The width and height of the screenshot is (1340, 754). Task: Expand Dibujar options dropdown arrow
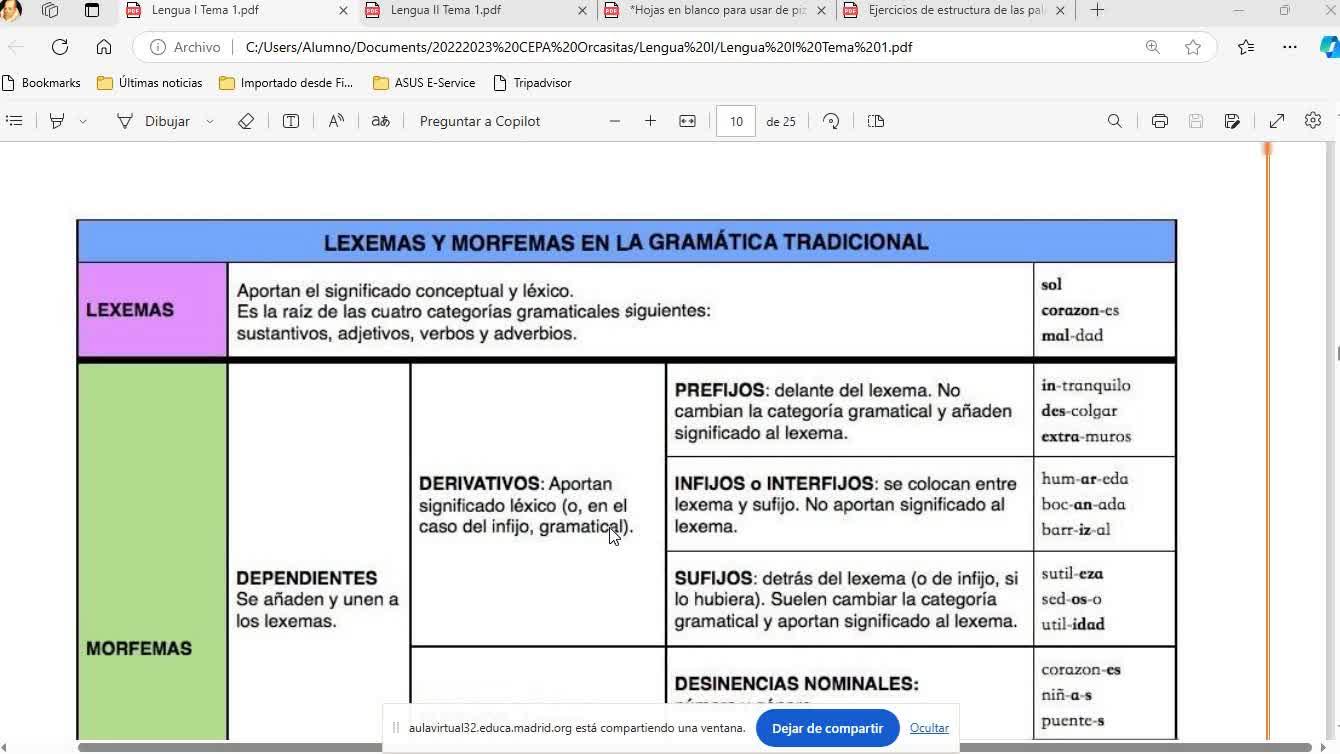pos(209,121)
